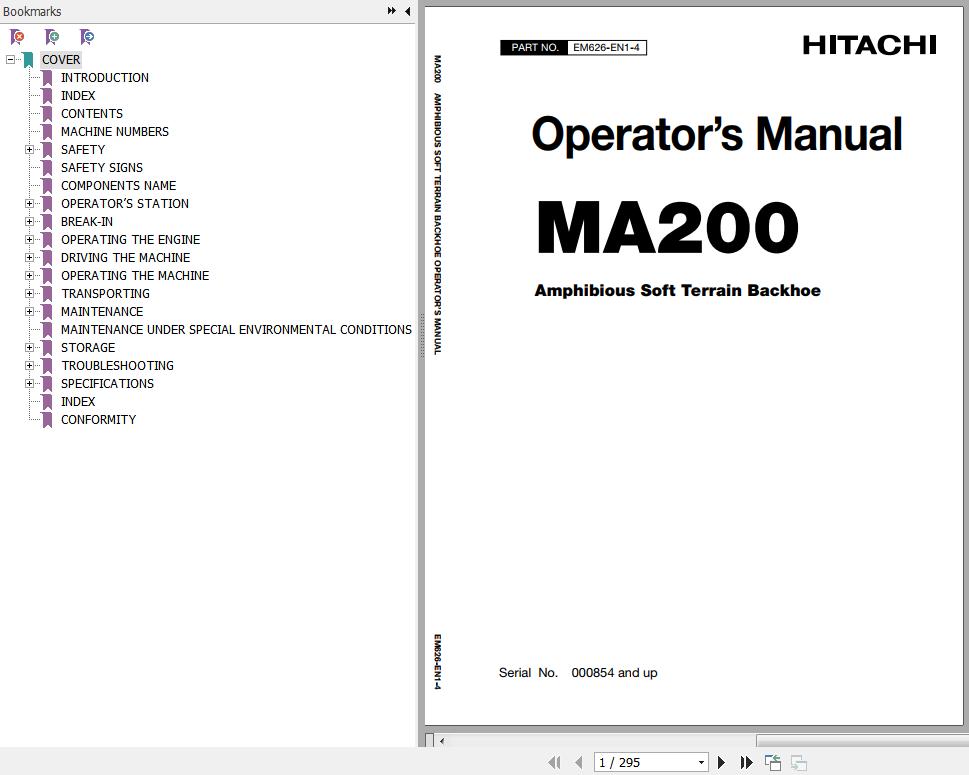Jump to the TRANSPORTING bookmark
The width and height of the screenshot is (969, 775).
tap(105, 293)
